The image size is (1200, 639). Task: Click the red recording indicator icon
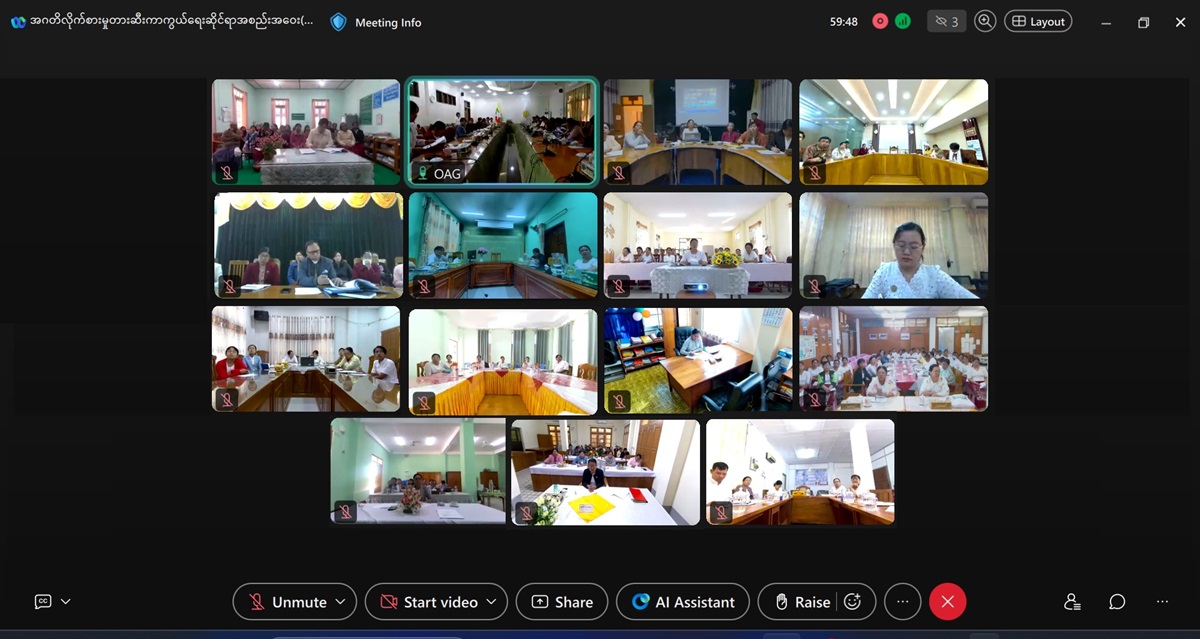[880, 21]
